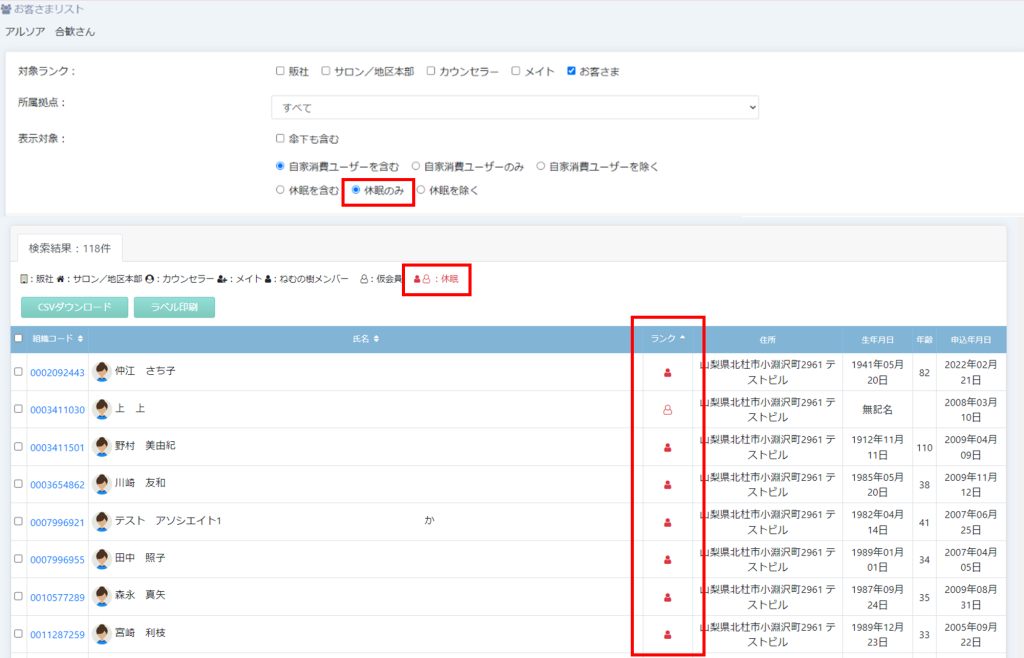
Task: Select 自家消費ユーザーのみ radio option
Action: (416, 166)
